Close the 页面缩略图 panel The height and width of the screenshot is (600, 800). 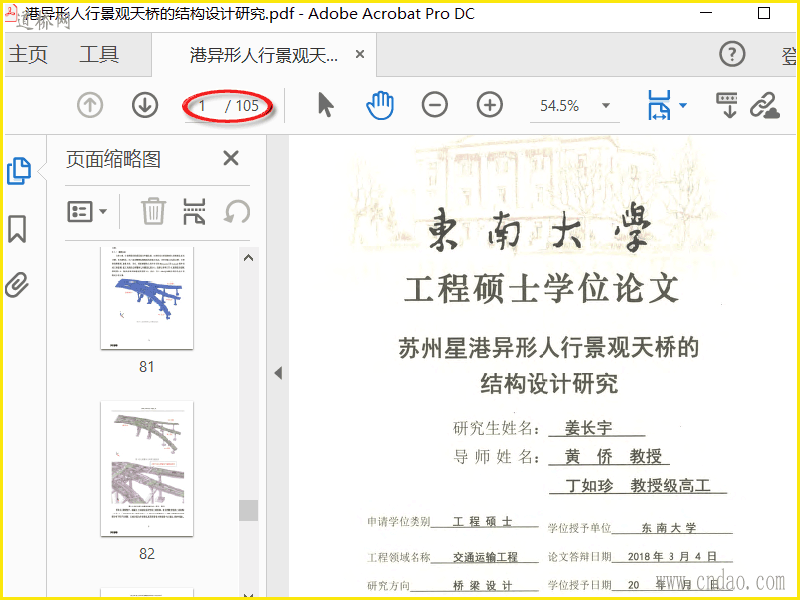(x=231, y=158)
